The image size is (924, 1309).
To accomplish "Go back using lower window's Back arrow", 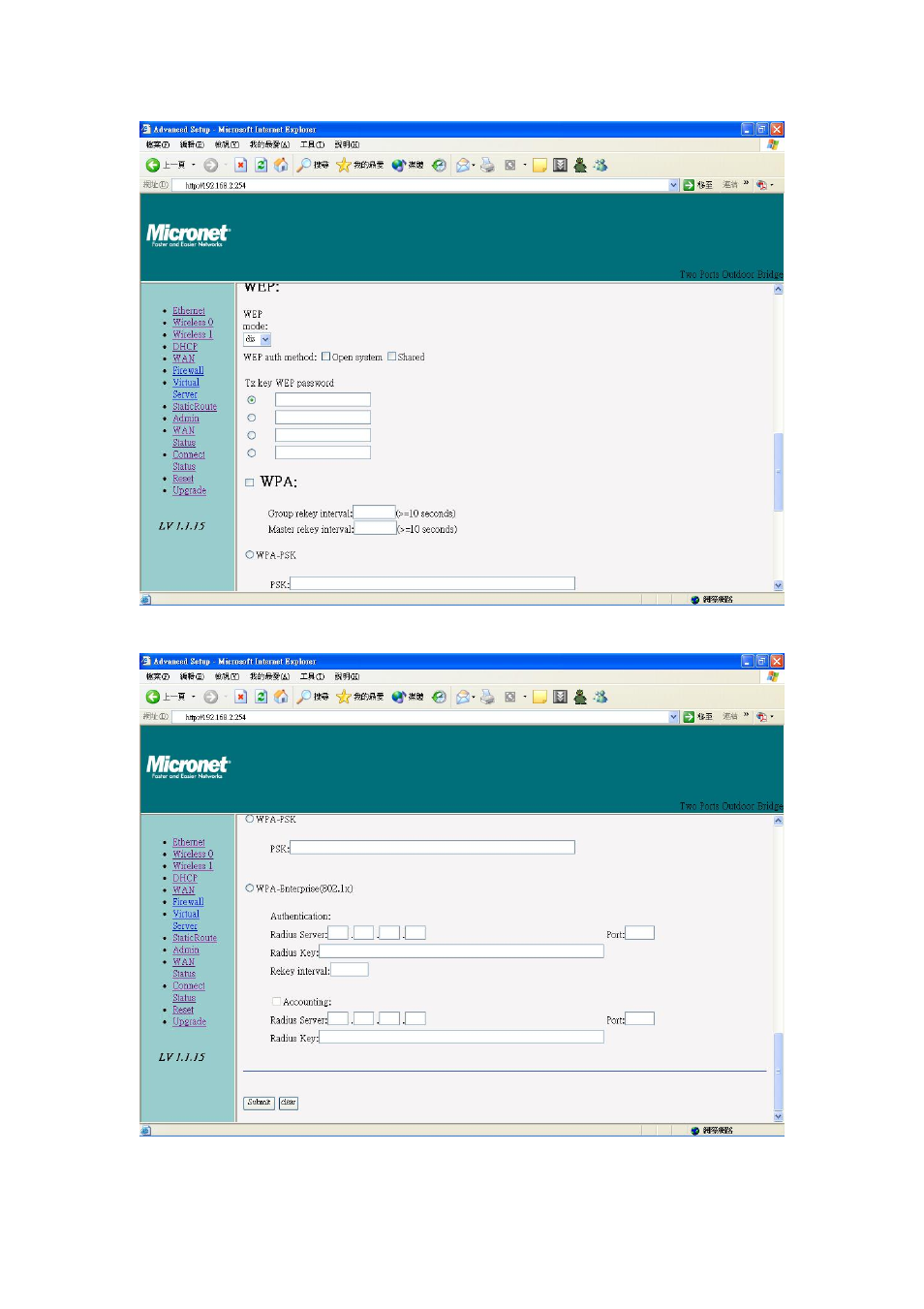I will [153, 697].
